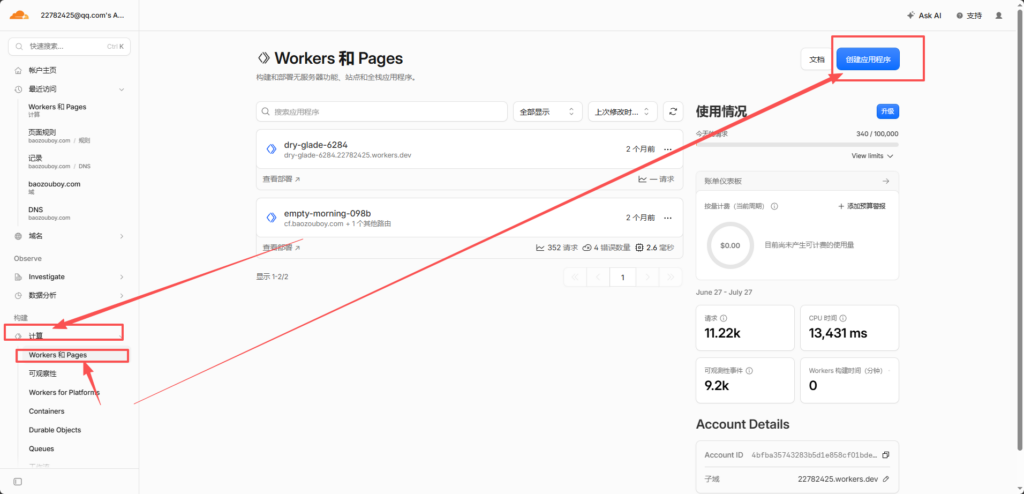The image size is (1024, 494).
Task: Click the 11.22k requests value
Action: [x=722, y=333]
